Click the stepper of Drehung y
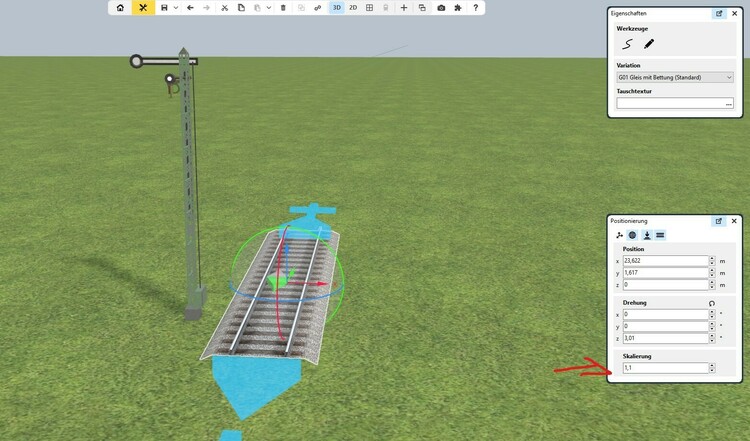The width and height of the screenshot is (750, 441). point(712,326)
